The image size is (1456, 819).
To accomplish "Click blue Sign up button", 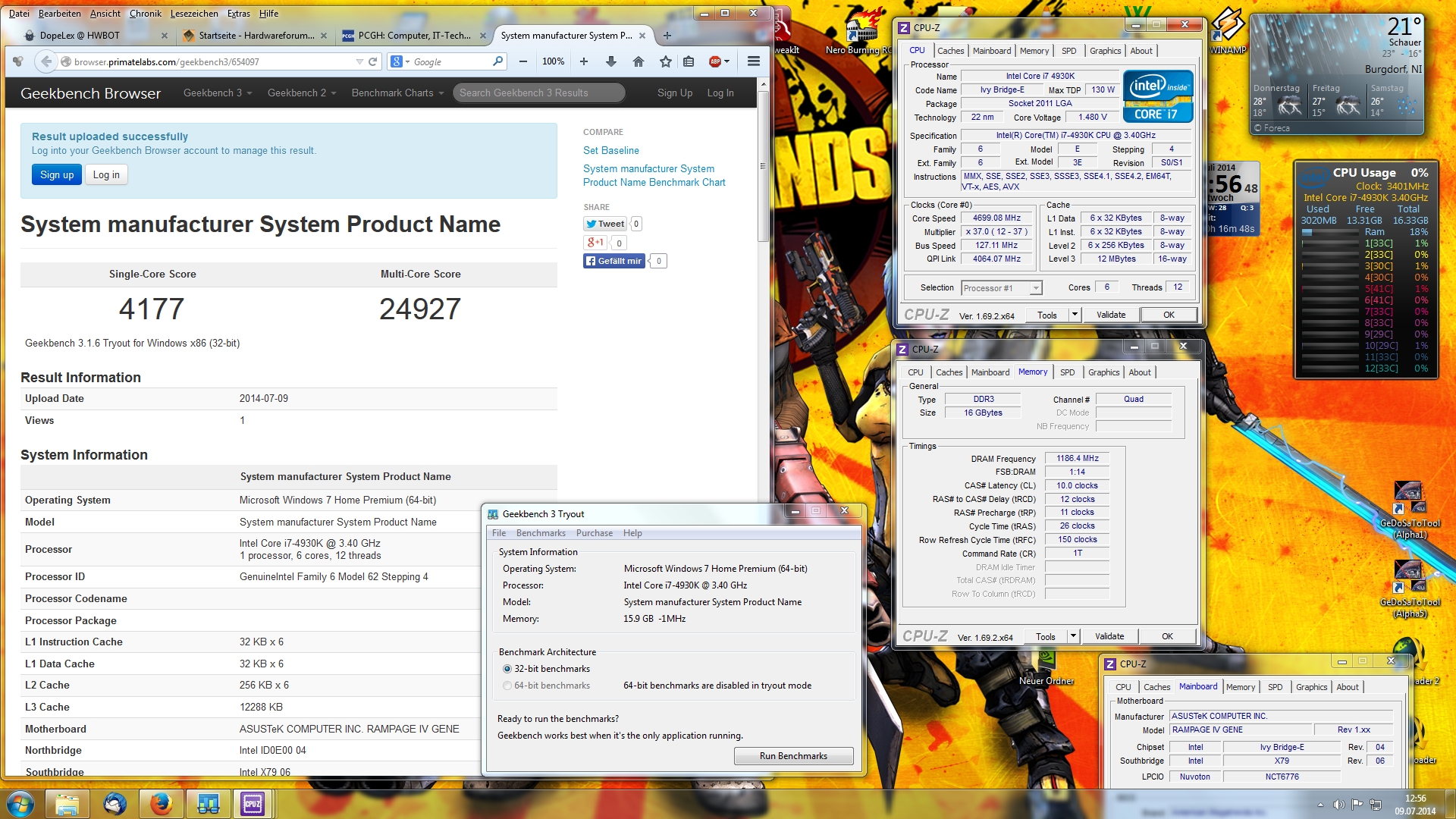I will 57,174.
